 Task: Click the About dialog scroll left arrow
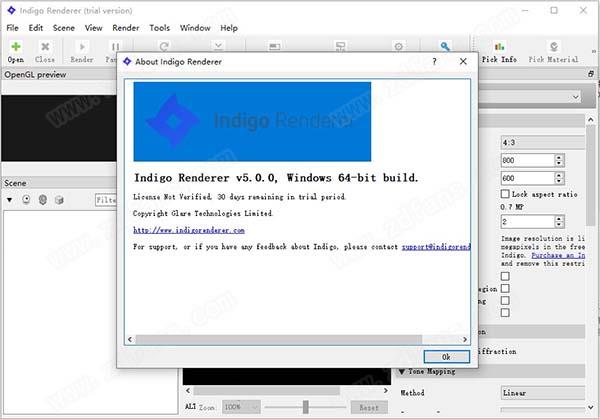coord(130,339)
